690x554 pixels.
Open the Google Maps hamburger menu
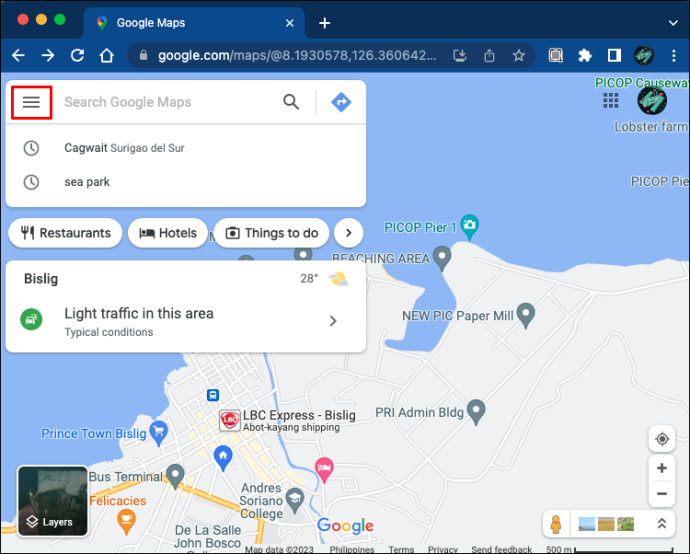(x=31, y=102)
